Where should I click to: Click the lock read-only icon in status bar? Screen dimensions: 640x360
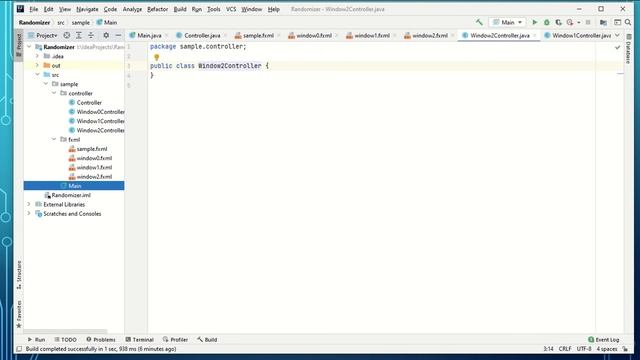626,349
